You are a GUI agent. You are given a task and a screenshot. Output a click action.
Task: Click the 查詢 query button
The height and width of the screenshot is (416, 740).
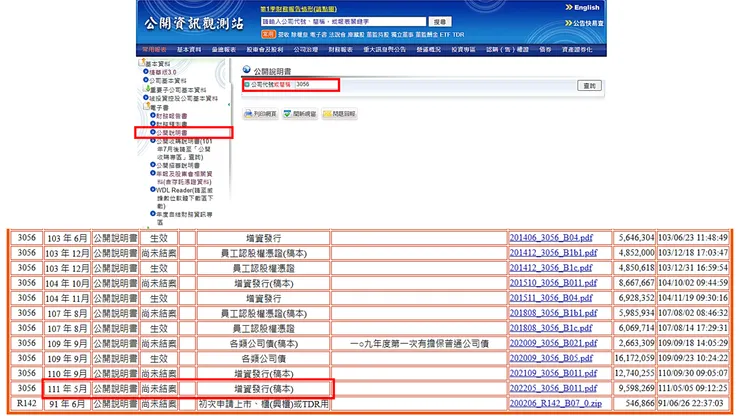coord(589,85)
